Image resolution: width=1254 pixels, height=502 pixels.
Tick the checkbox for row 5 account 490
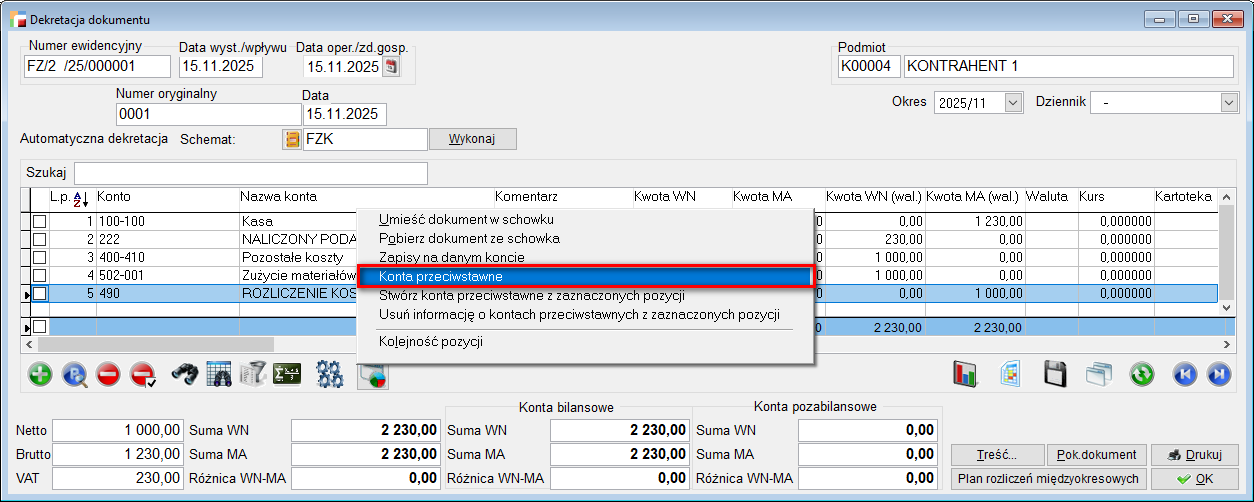(40, 294)
